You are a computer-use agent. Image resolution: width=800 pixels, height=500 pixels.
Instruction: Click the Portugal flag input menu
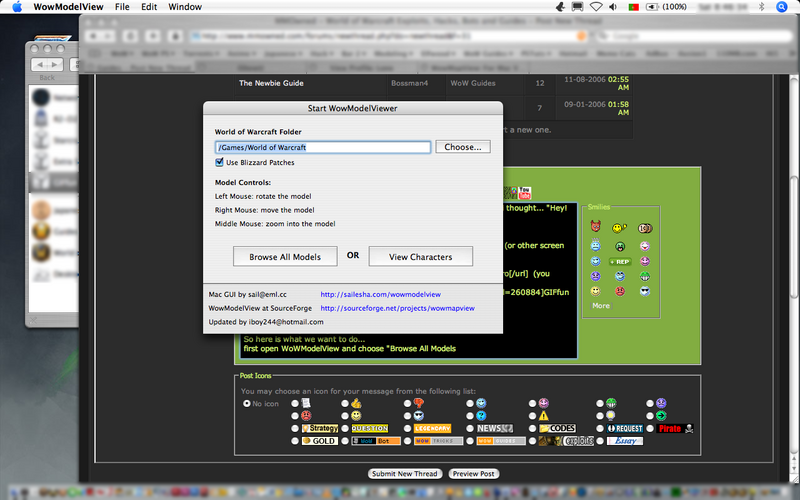coord(634,7)
